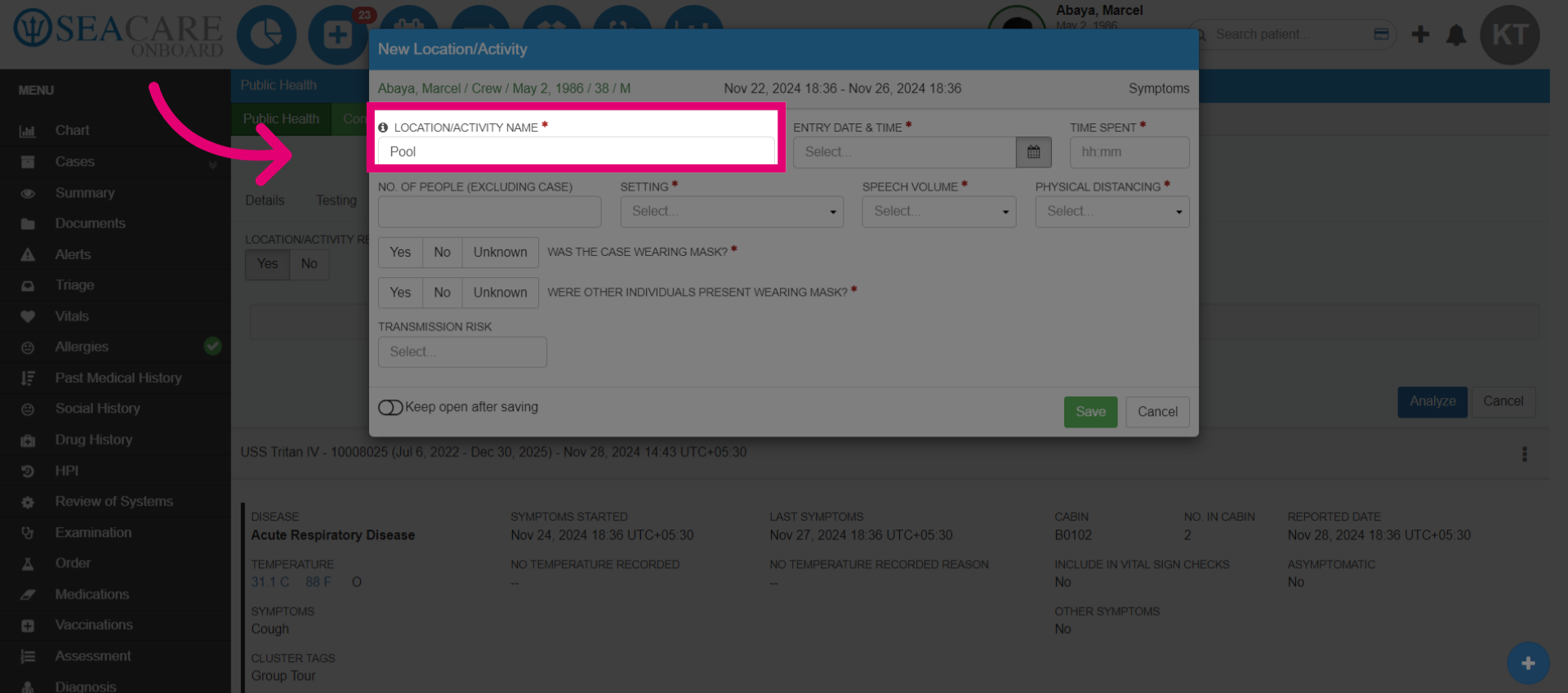Open the Entry Date & Time select field
Image resolution: width=1568 pixels, height=693 pixels.
[x=905, y=152]
